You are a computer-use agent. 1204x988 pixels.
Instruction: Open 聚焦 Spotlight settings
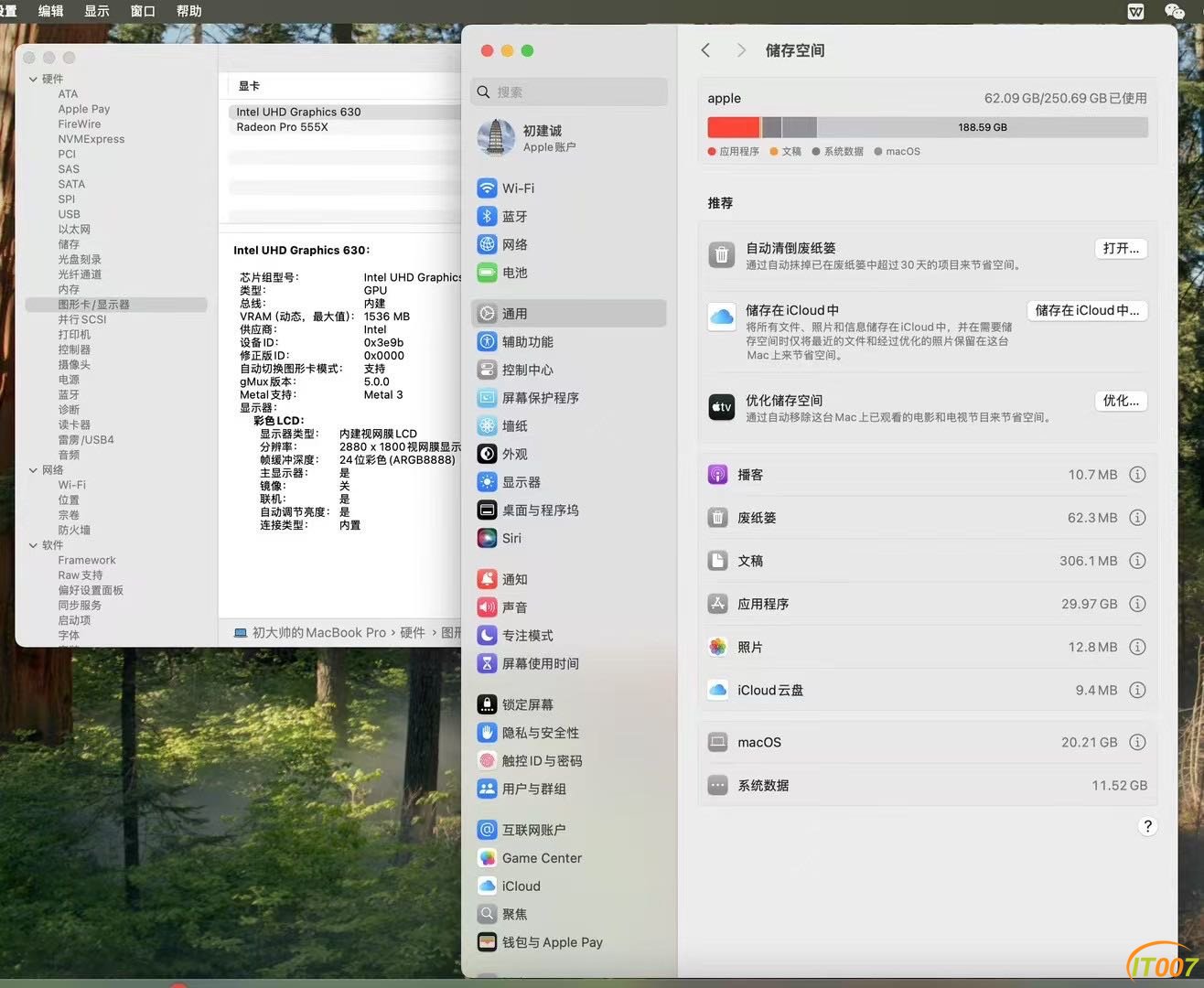pos(569,914)
